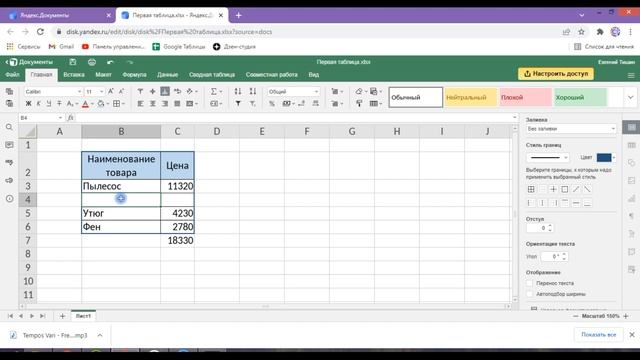
Task: Align text to top of cell
Action: pyautogui.click(x=140, y=91)
